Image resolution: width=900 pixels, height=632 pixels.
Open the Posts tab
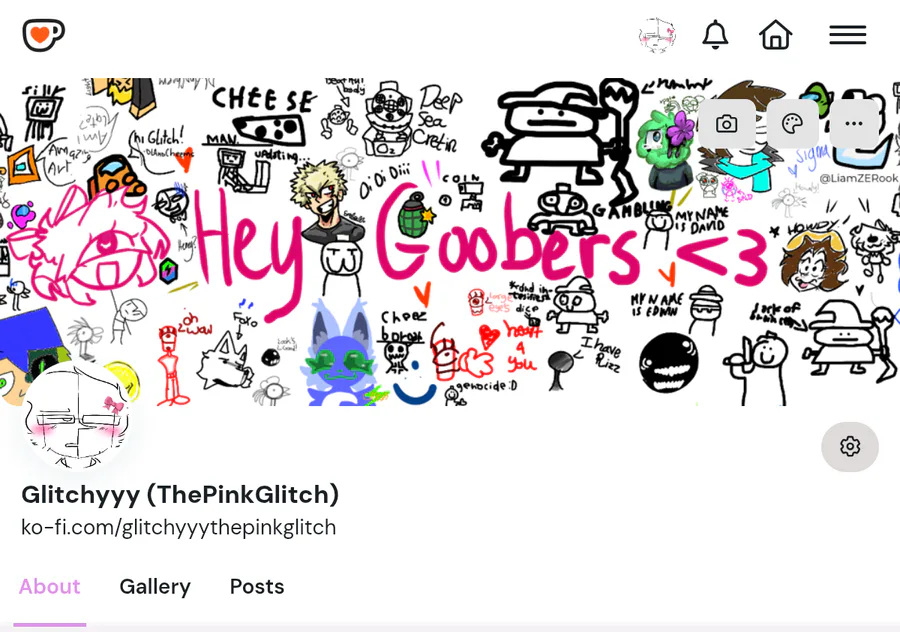[257, 587]
